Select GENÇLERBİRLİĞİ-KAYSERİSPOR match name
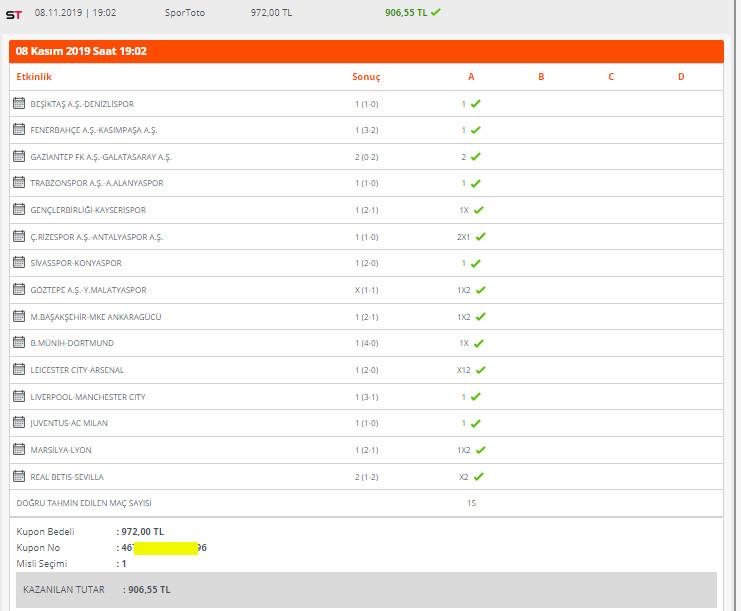741x611 pixels. (88, 210)
